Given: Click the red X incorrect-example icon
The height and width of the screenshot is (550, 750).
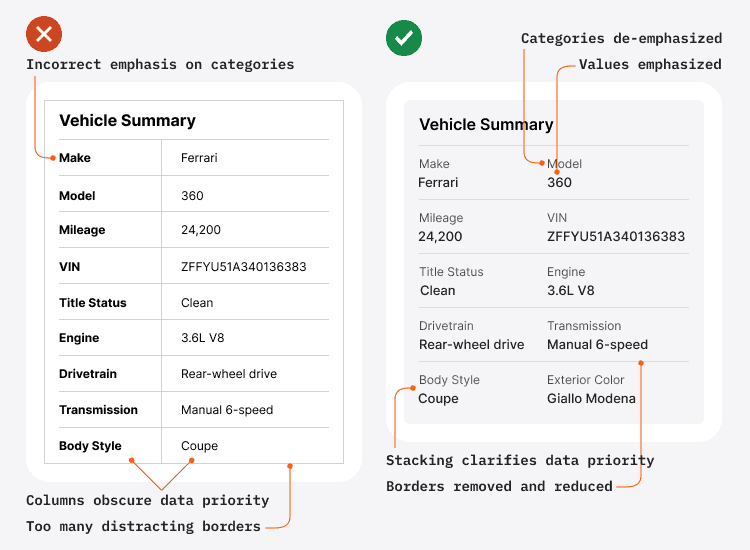Looking at the screenshot, I should pyautogui.click(x=44, y=36).
